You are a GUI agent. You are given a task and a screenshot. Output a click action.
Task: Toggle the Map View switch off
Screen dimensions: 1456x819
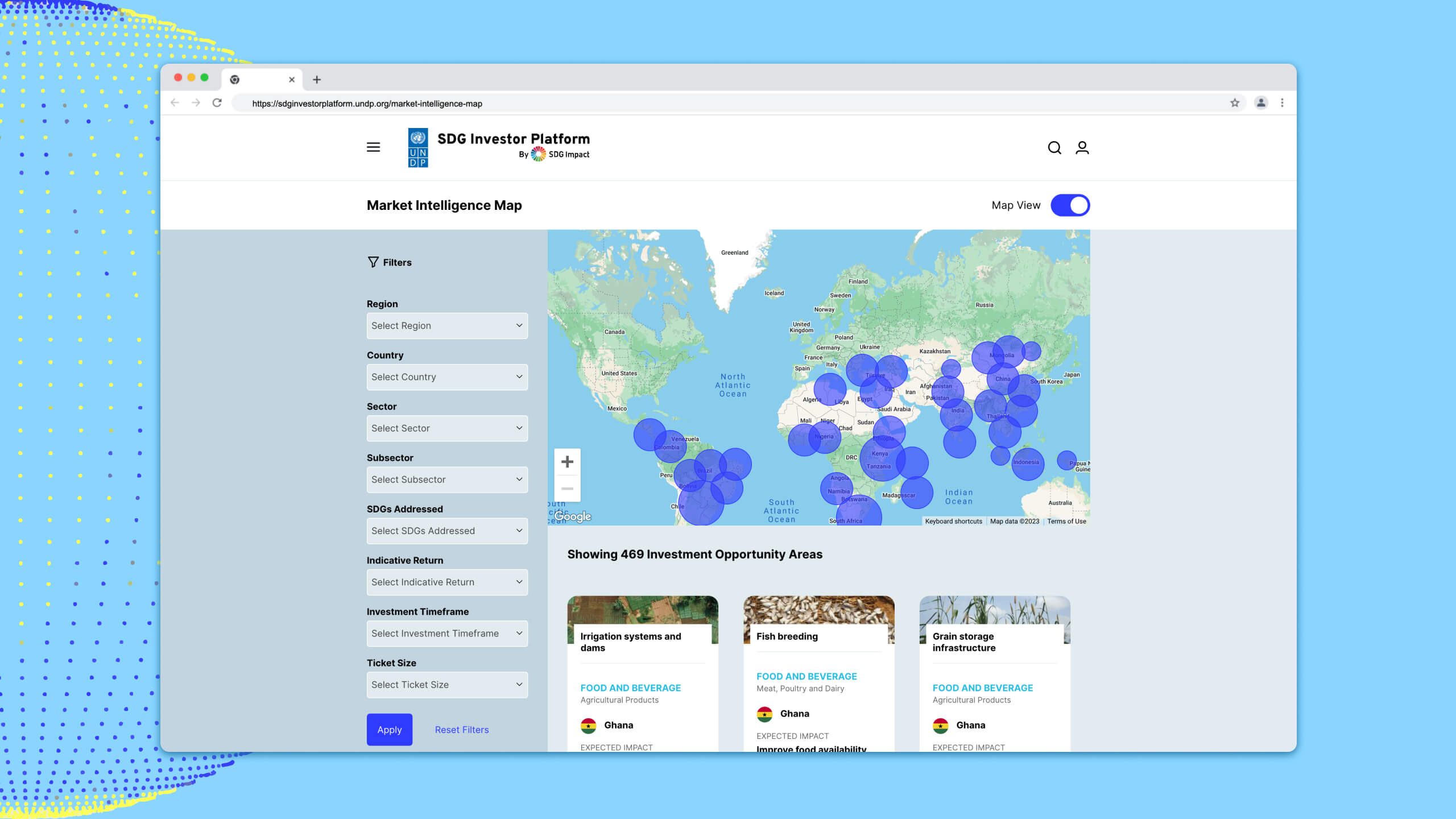[x=1070, y=205]
